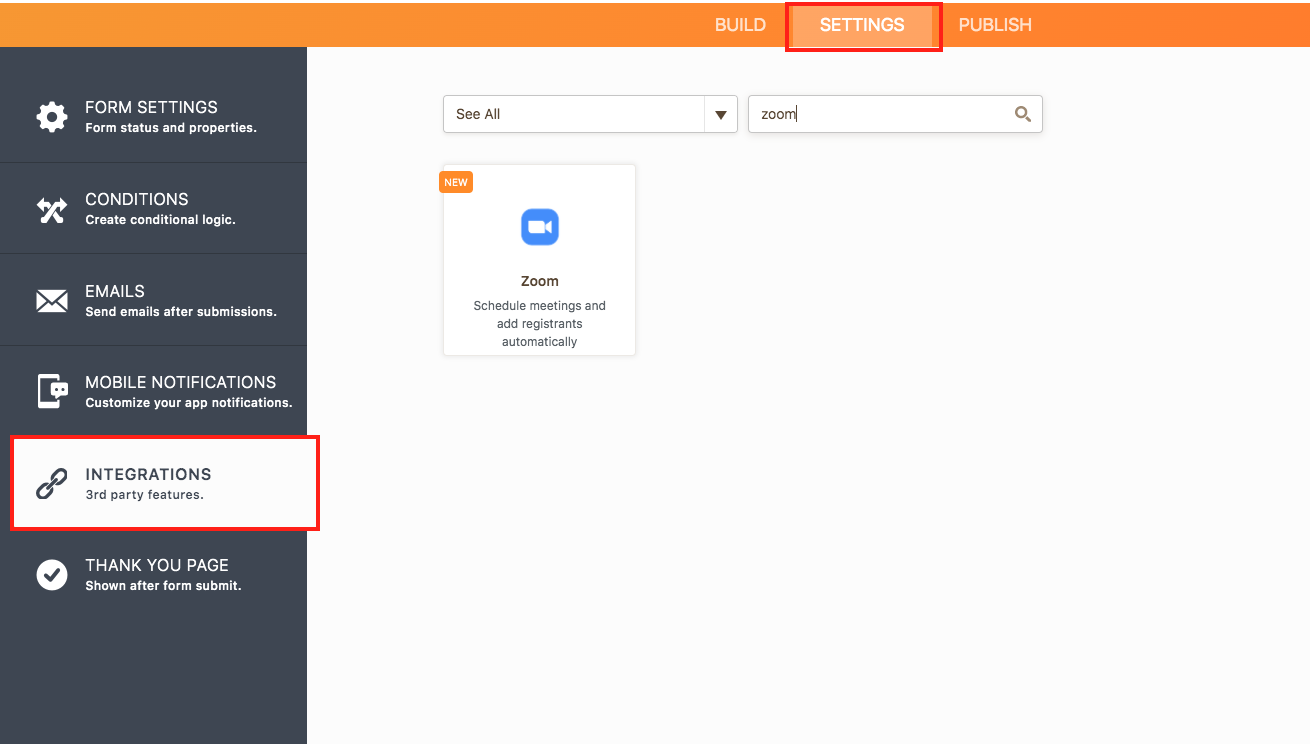This screenshot has height=744, width=1310.
Task: Open the See All category dropdown
Action: (x=590, y=114)
